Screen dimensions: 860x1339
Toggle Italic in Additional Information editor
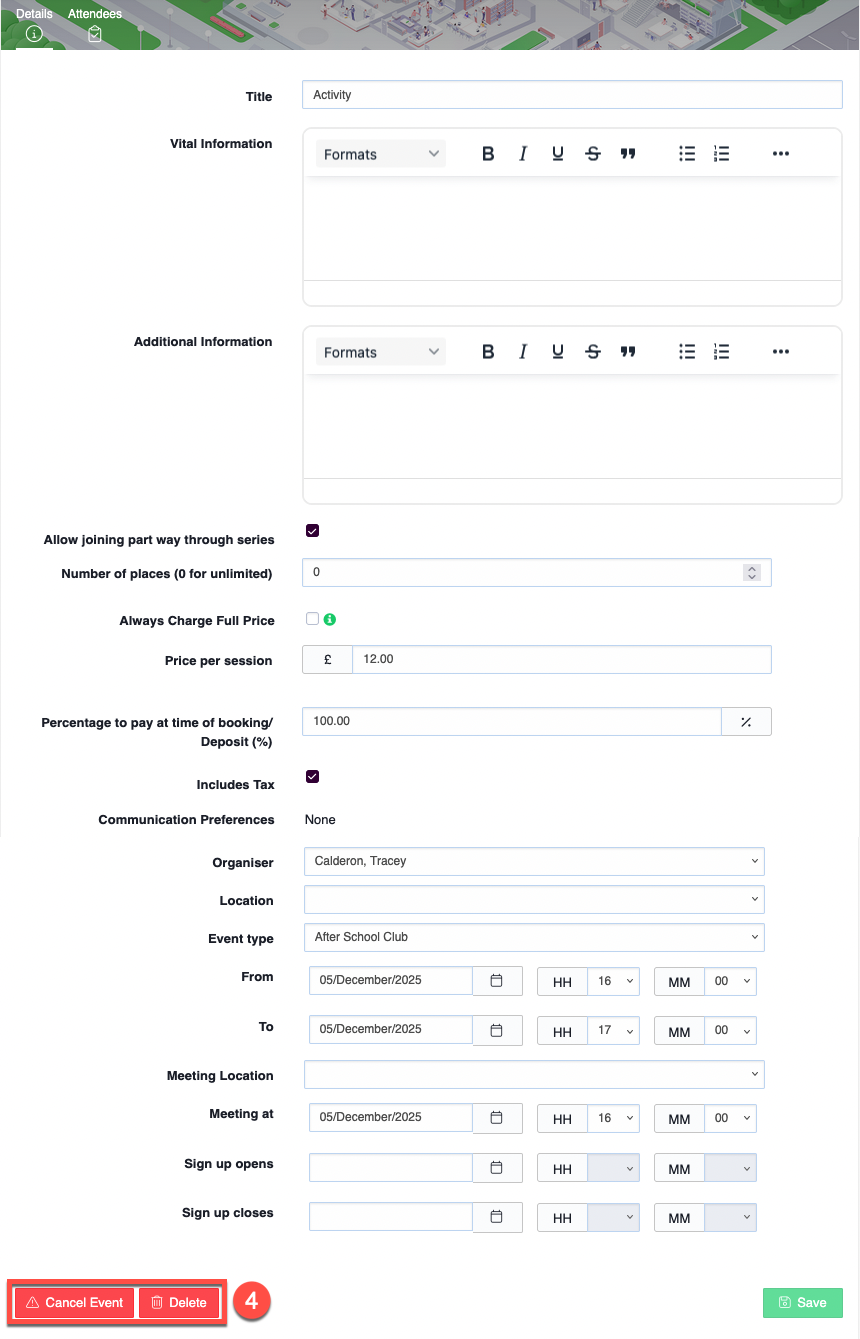(523, 352)
